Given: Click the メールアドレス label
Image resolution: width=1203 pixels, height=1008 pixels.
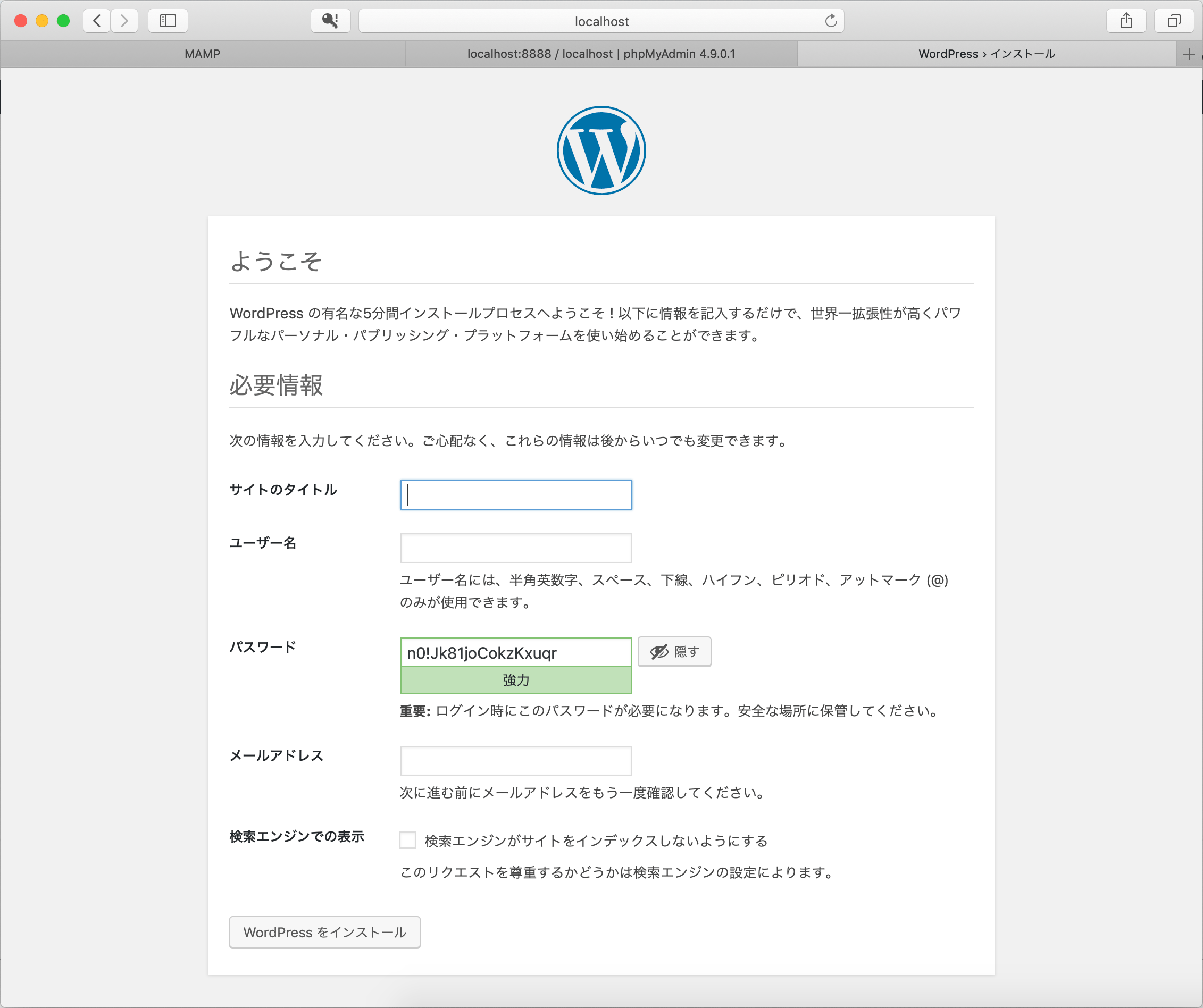Looking at the screenshot, I should pyautogui.click(x=276, y=755).
